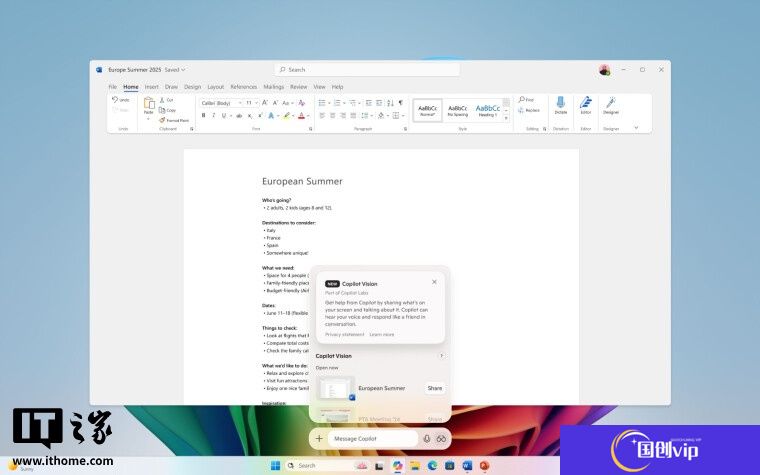Toggle strikethrough formatting

pos(239,115)
